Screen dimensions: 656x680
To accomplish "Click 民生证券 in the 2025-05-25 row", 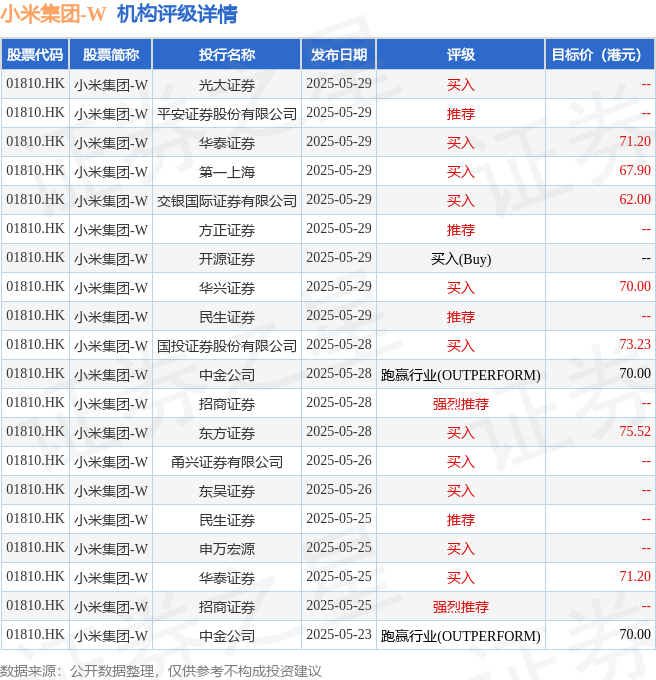I will [x=227, y=520].
